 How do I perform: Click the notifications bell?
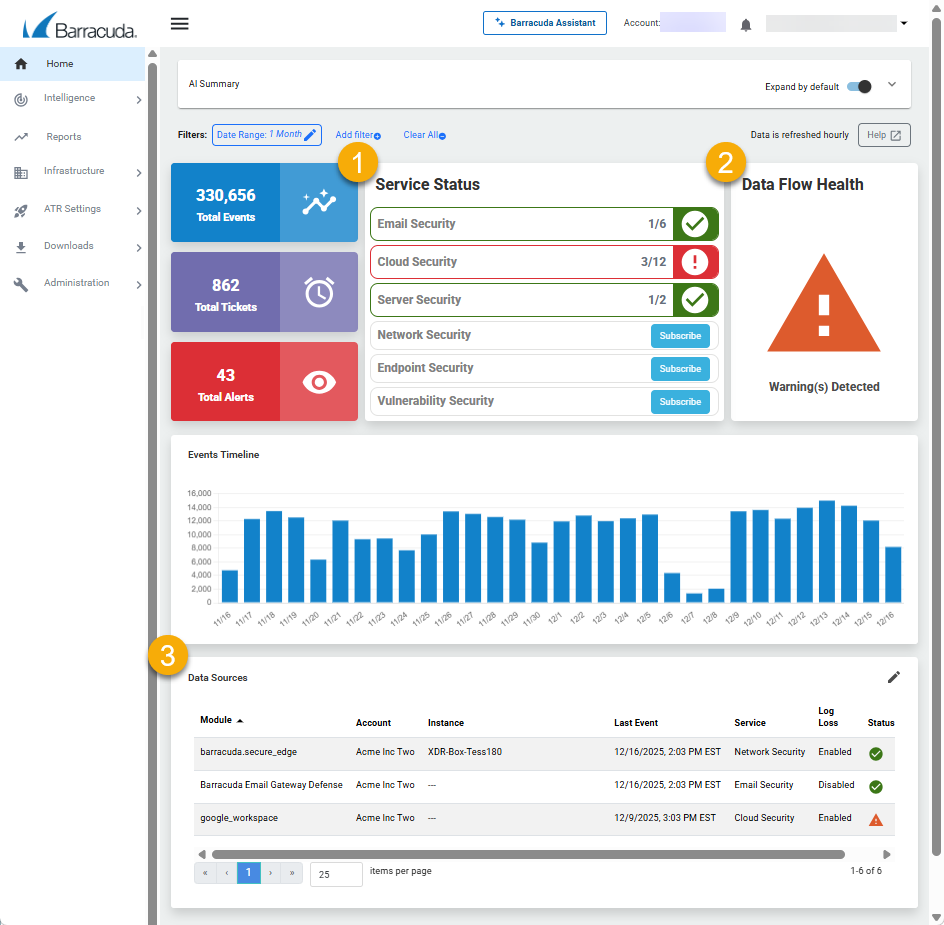click(x=745, y=25)
